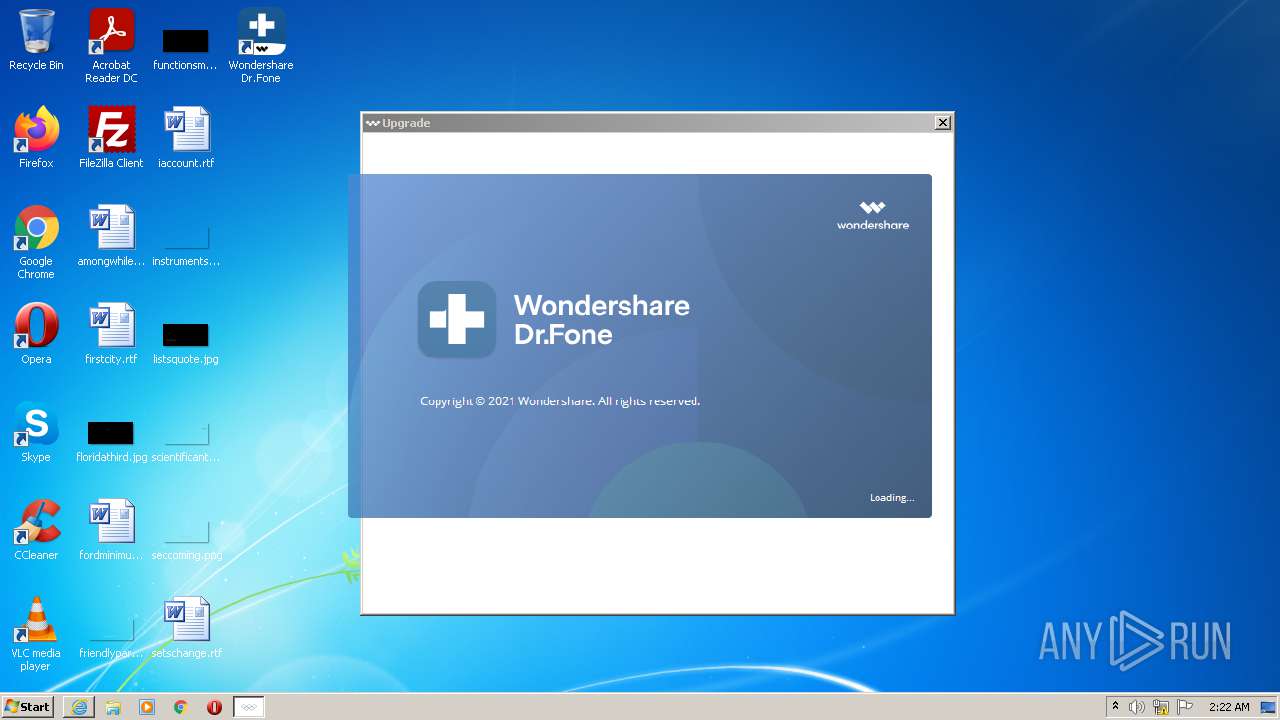
Task: Open the Opera browser shortcut
Action: (x=36, y=333)
